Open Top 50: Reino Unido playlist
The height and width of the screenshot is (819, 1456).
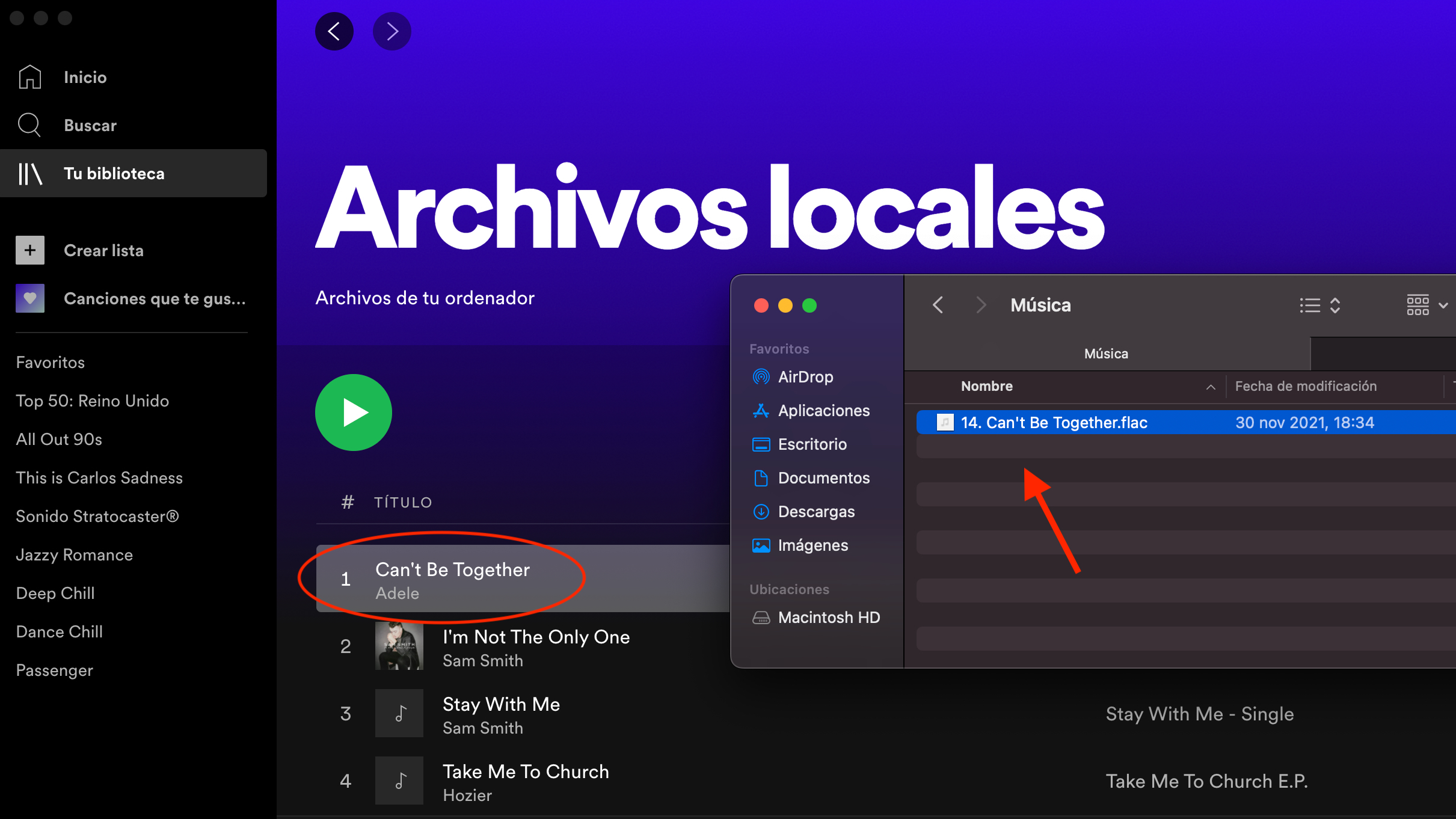[93, 400]
